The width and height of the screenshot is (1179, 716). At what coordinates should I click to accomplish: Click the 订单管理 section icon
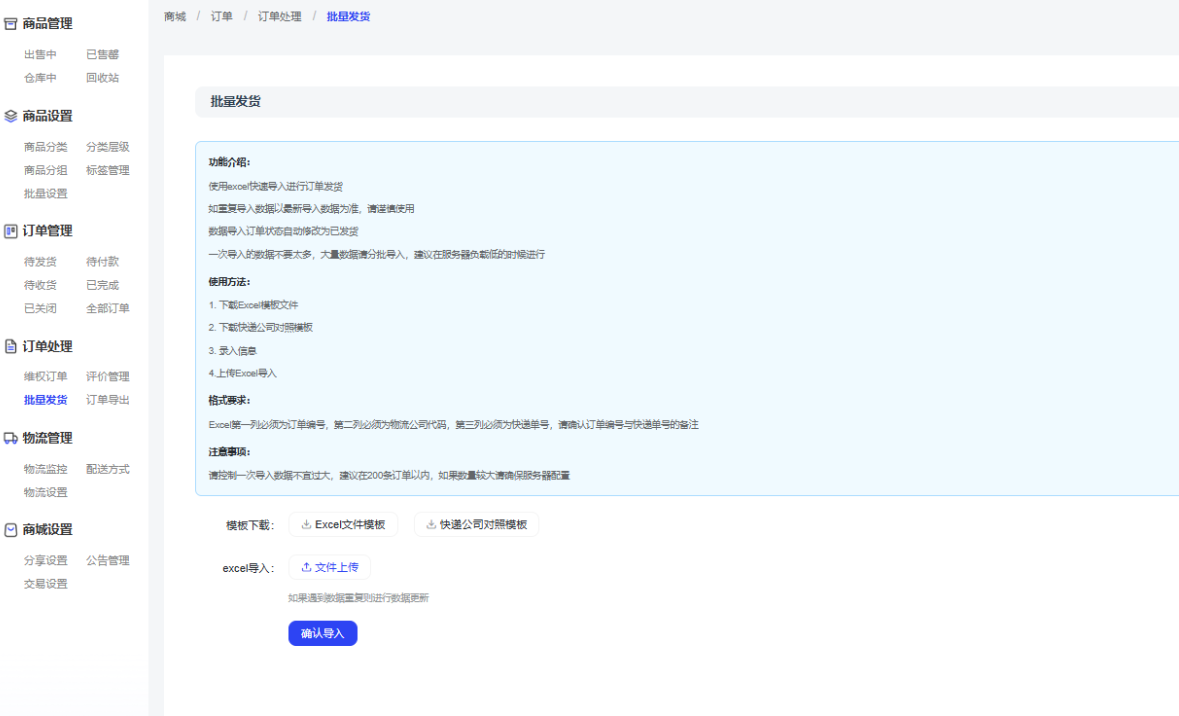11,231
